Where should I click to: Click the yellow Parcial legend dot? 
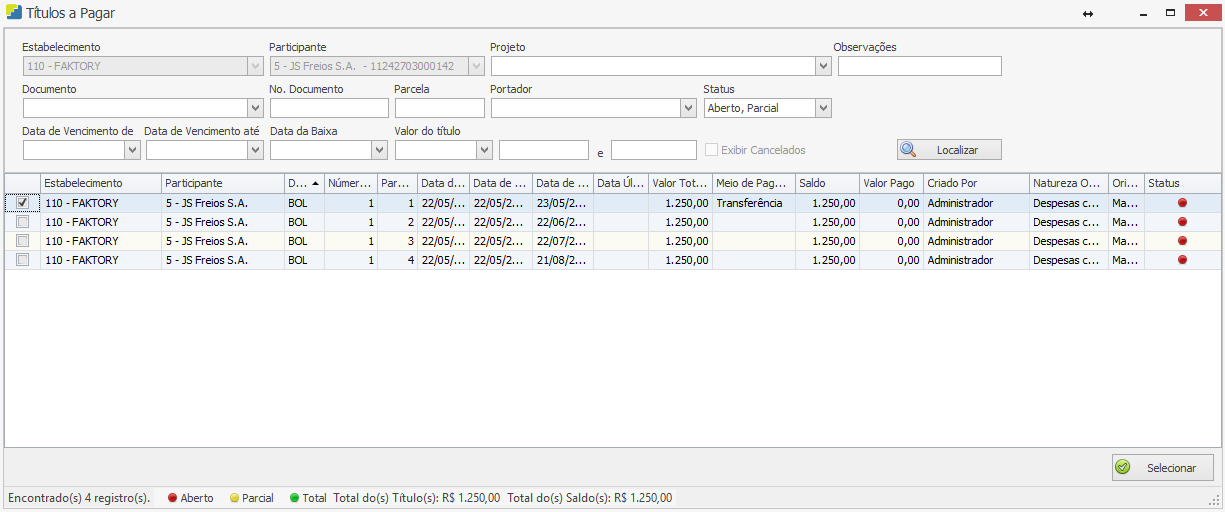234,498
